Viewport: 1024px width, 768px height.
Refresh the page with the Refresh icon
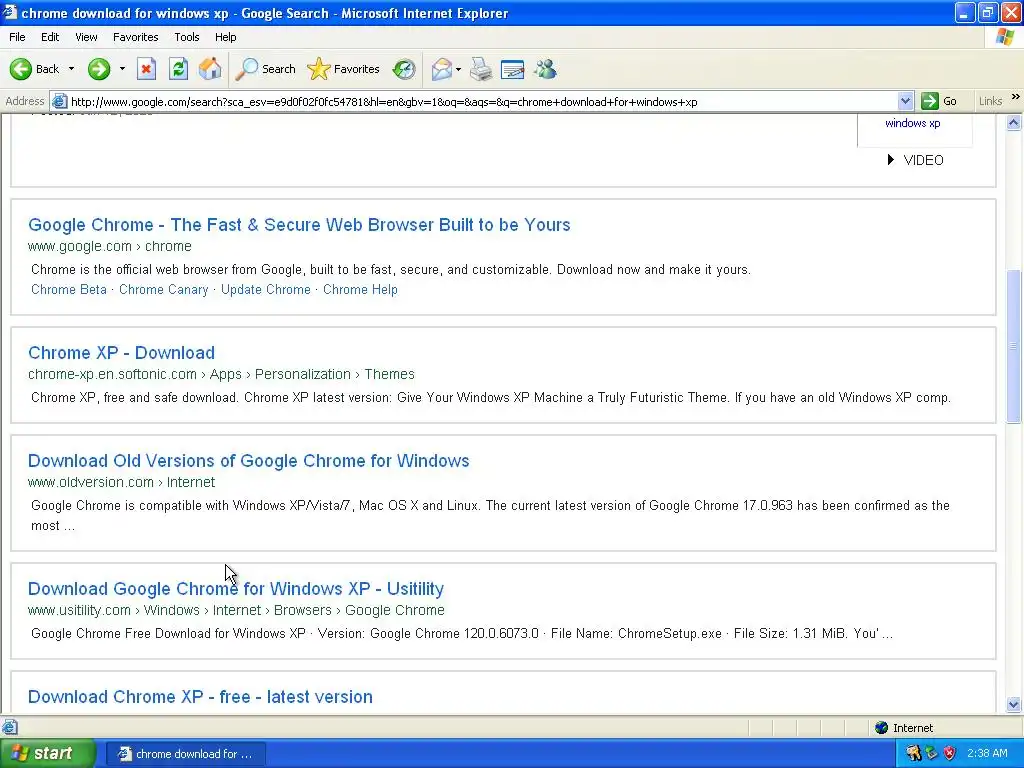point(178,69)
